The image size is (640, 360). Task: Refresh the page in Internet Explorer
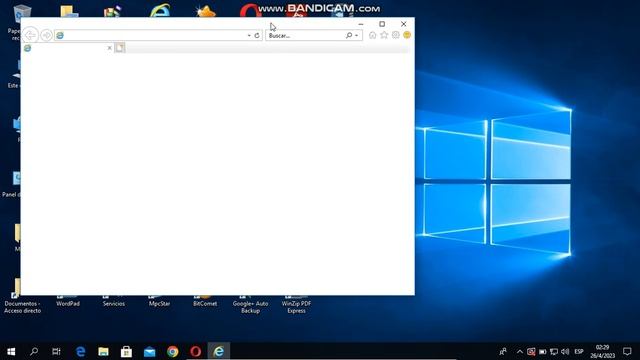tap(257, 36)
